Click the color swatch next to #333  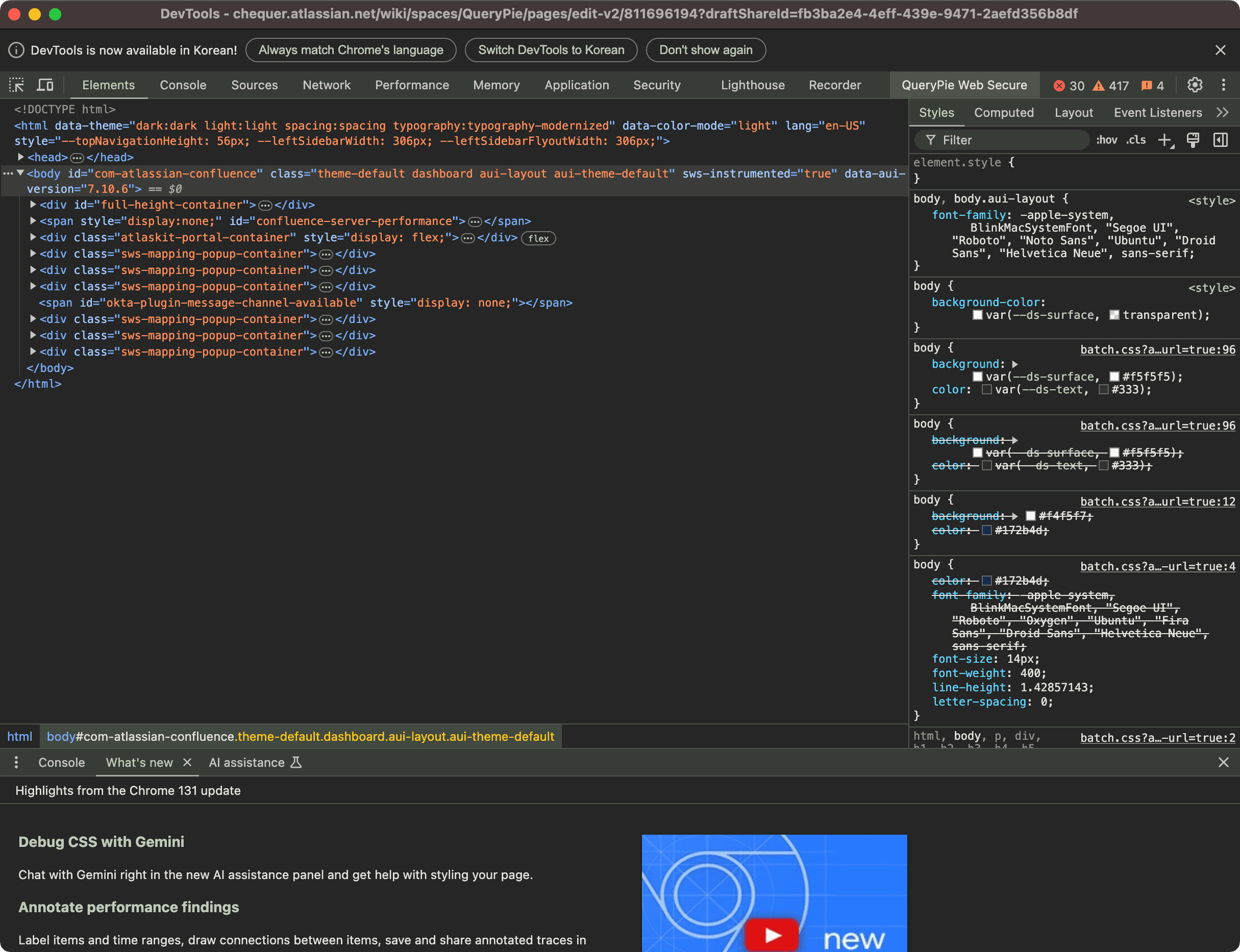tap(1103, 389)
